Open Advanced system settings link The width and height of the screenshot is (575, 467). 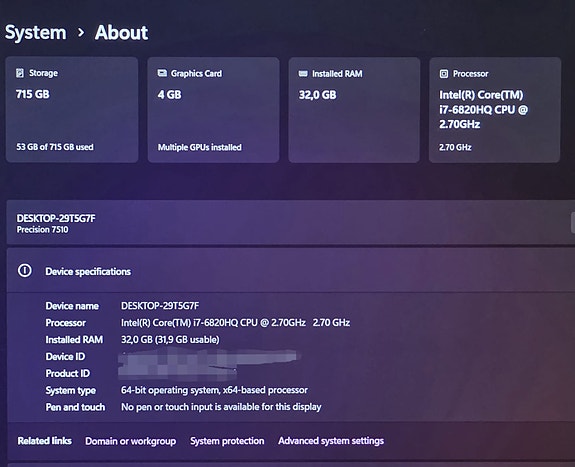pos(331,441)
